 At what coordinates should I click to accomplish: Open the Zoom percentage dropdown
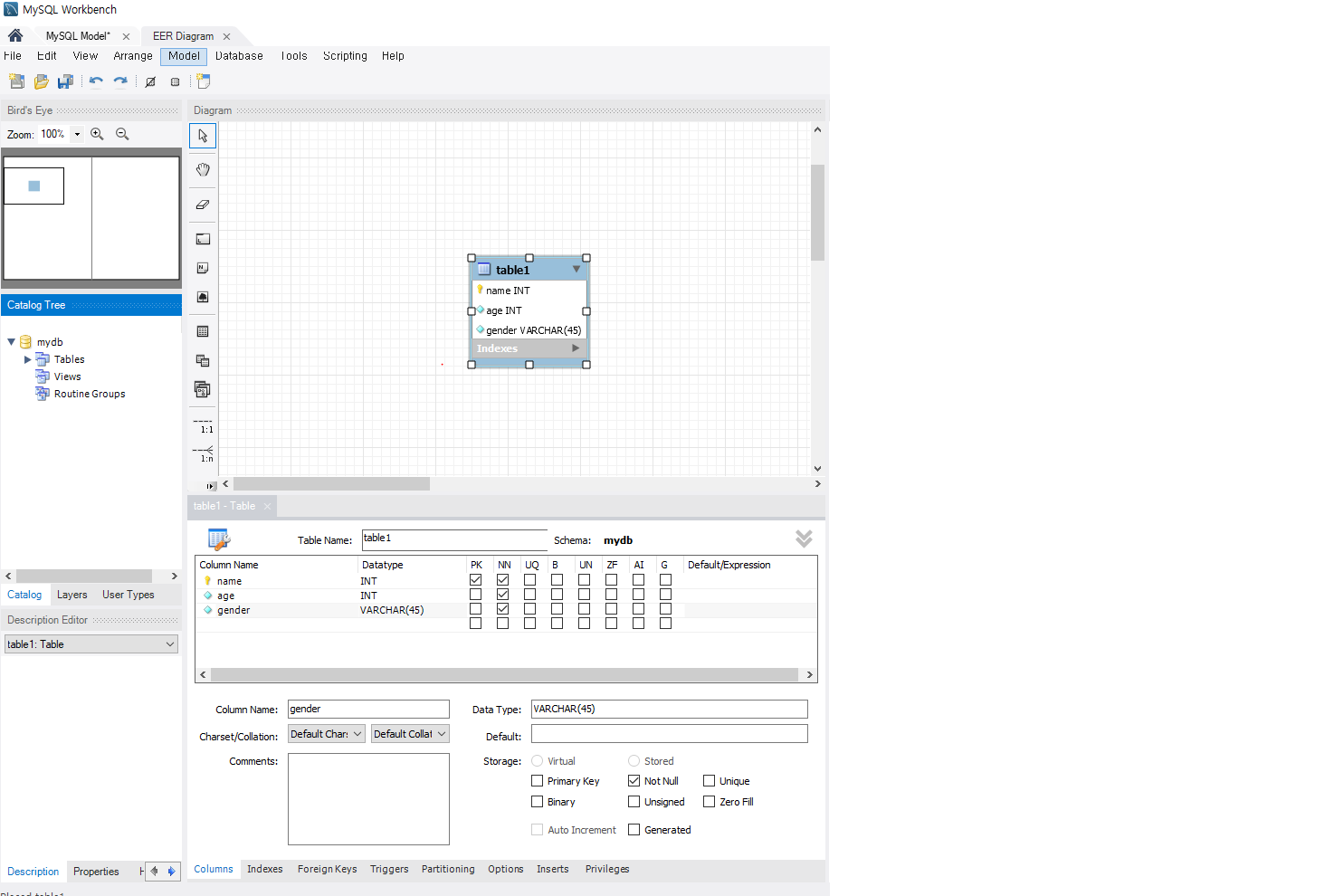[x=77, y=134]
